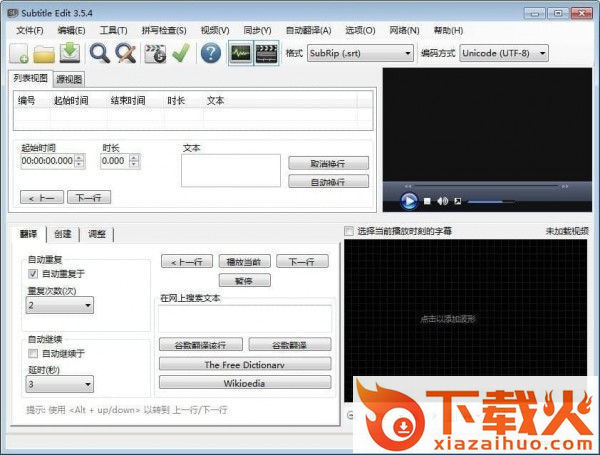Mute the video player speaker icon
Image resolution: width=600 pixels, height=455 pixels.
click(442, 201)
